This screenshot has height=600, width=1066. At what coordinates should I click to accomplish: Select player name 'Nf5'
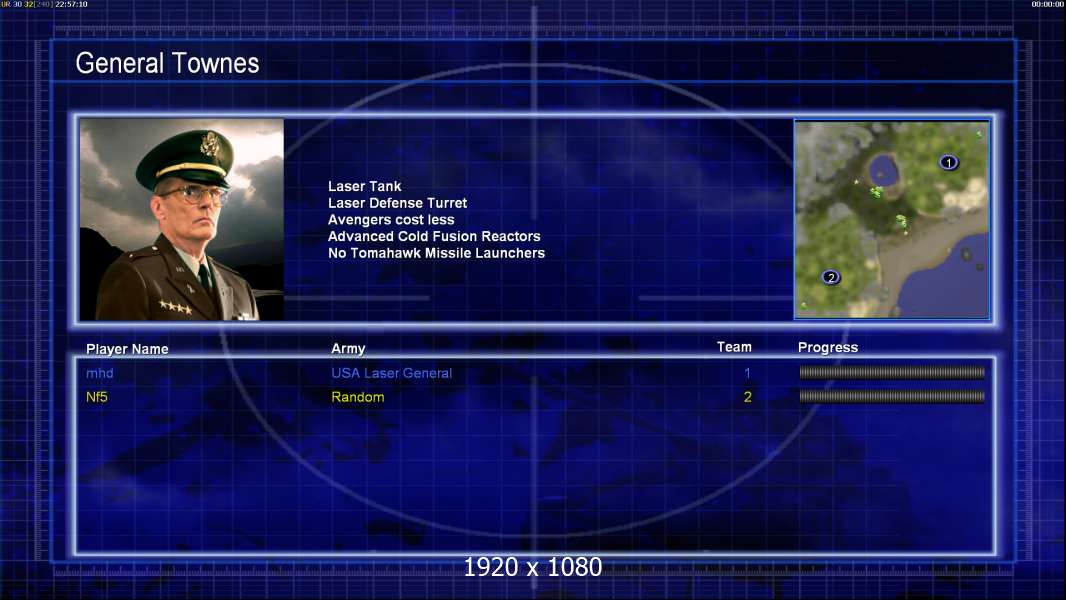[x=97, y=397]
